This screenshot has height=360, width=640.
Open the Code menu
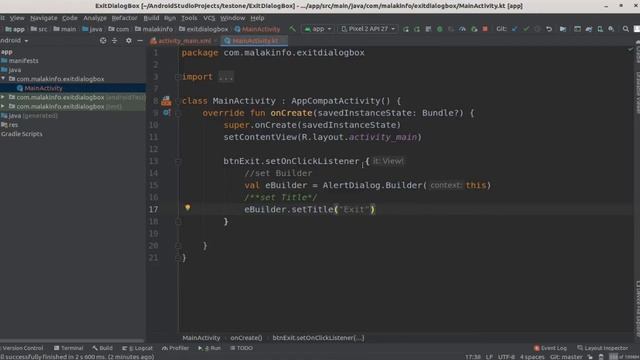click(70, 18)
